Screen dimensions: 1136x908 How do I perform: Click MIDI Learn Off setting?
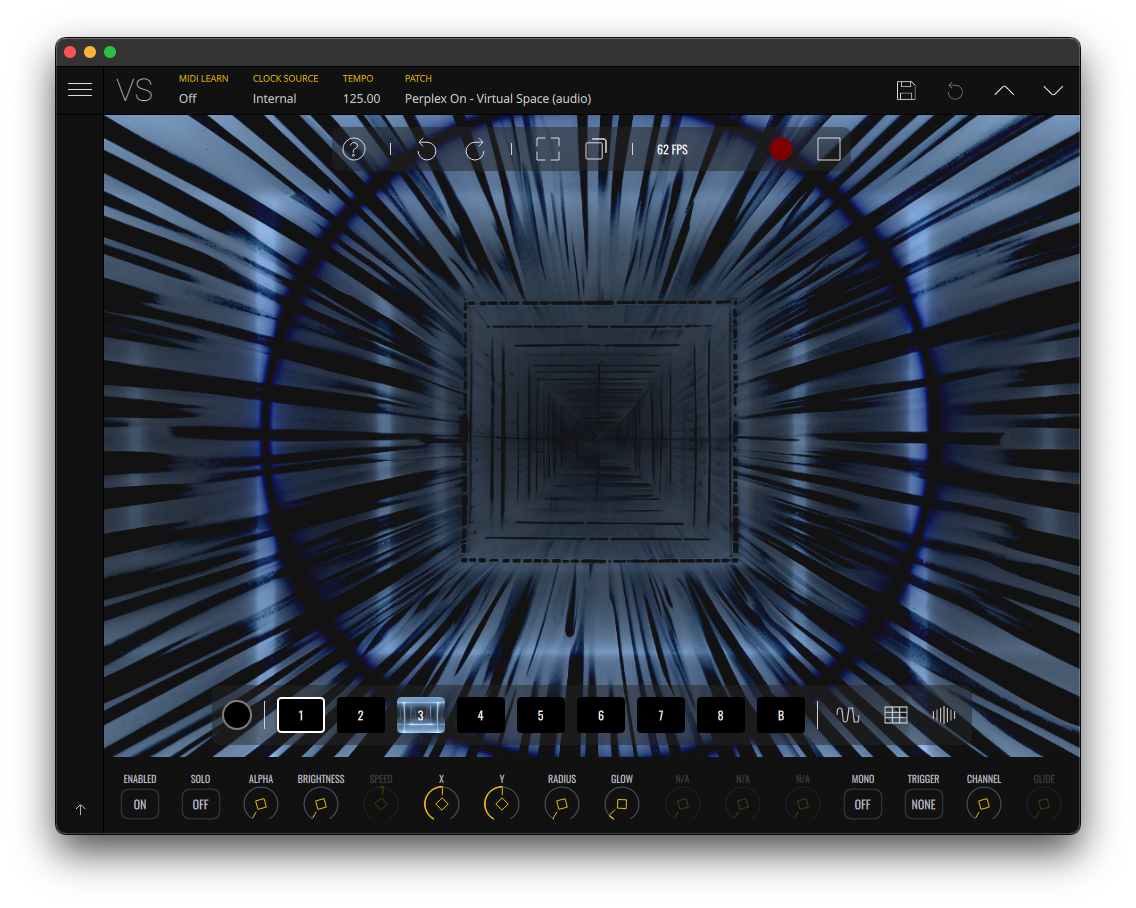(188, 99)
